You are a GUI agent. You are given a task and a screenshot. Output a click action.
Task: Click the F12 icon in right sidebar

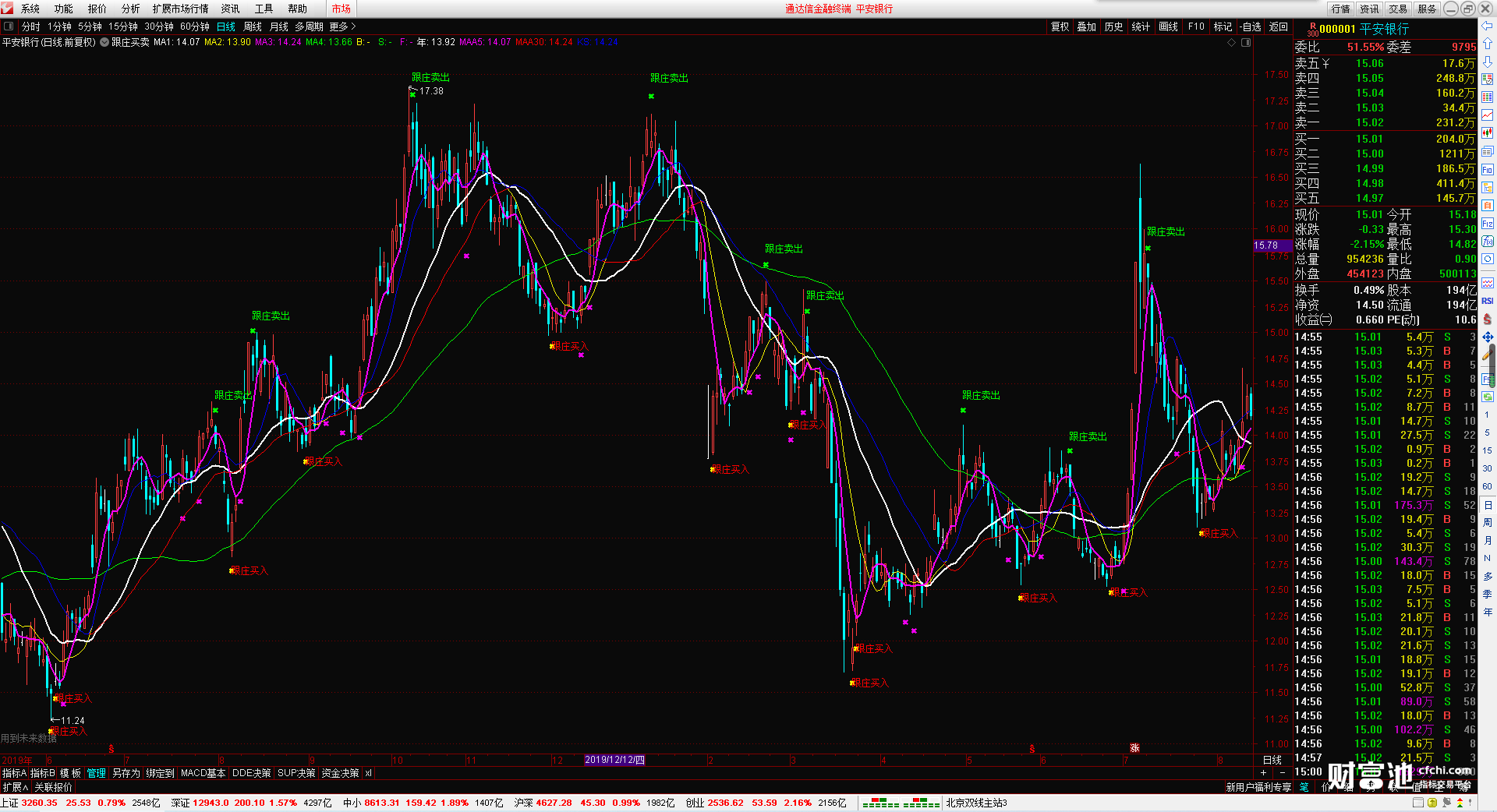1487,222
